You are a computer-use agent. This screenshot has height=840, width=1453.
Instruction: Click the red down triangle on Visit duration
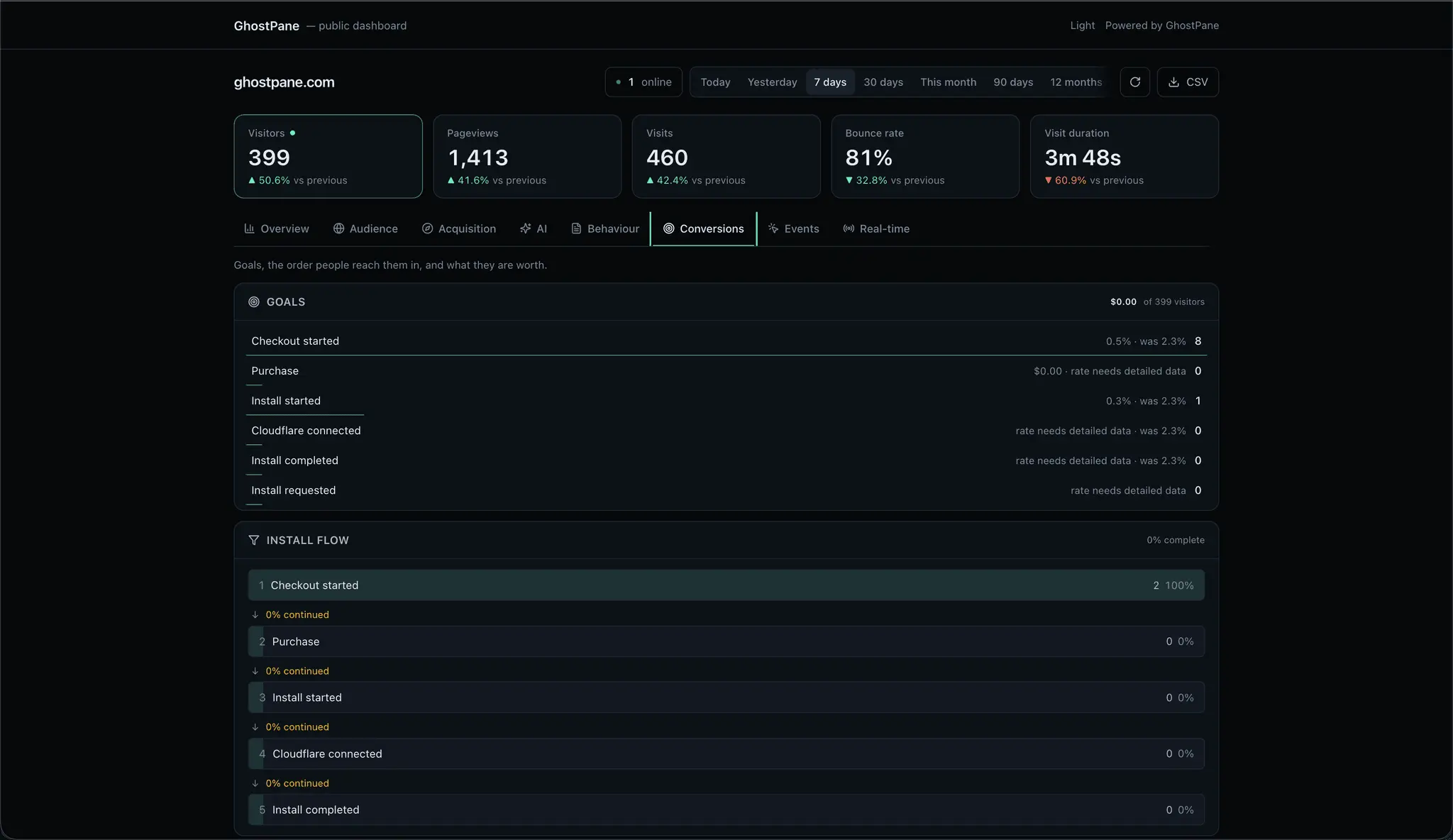1049,180
